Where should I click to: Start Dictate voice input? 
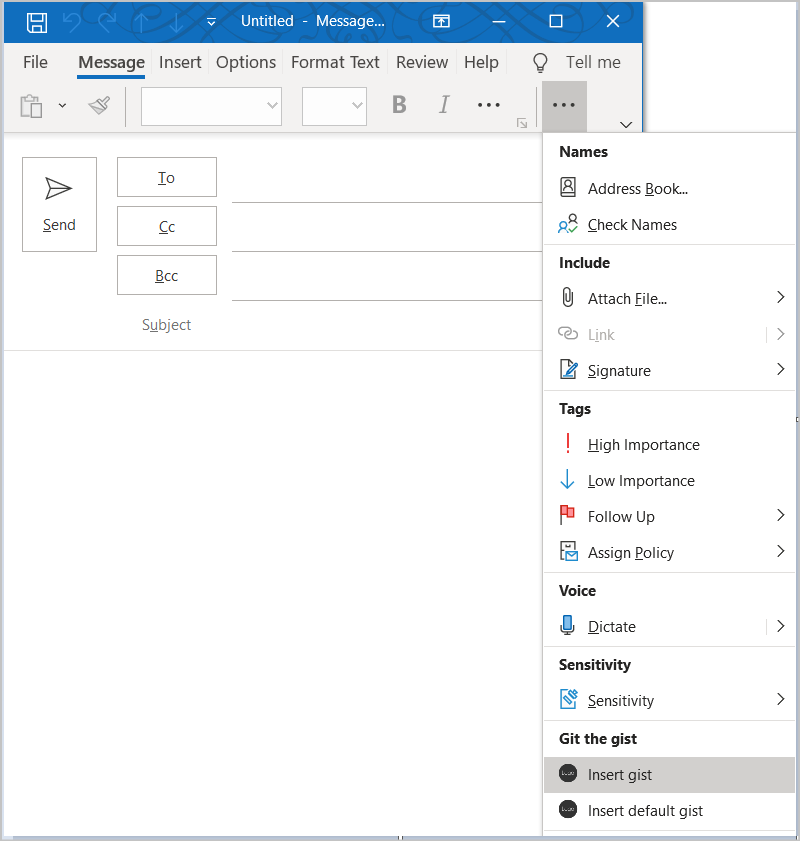(x=610, y=626)
